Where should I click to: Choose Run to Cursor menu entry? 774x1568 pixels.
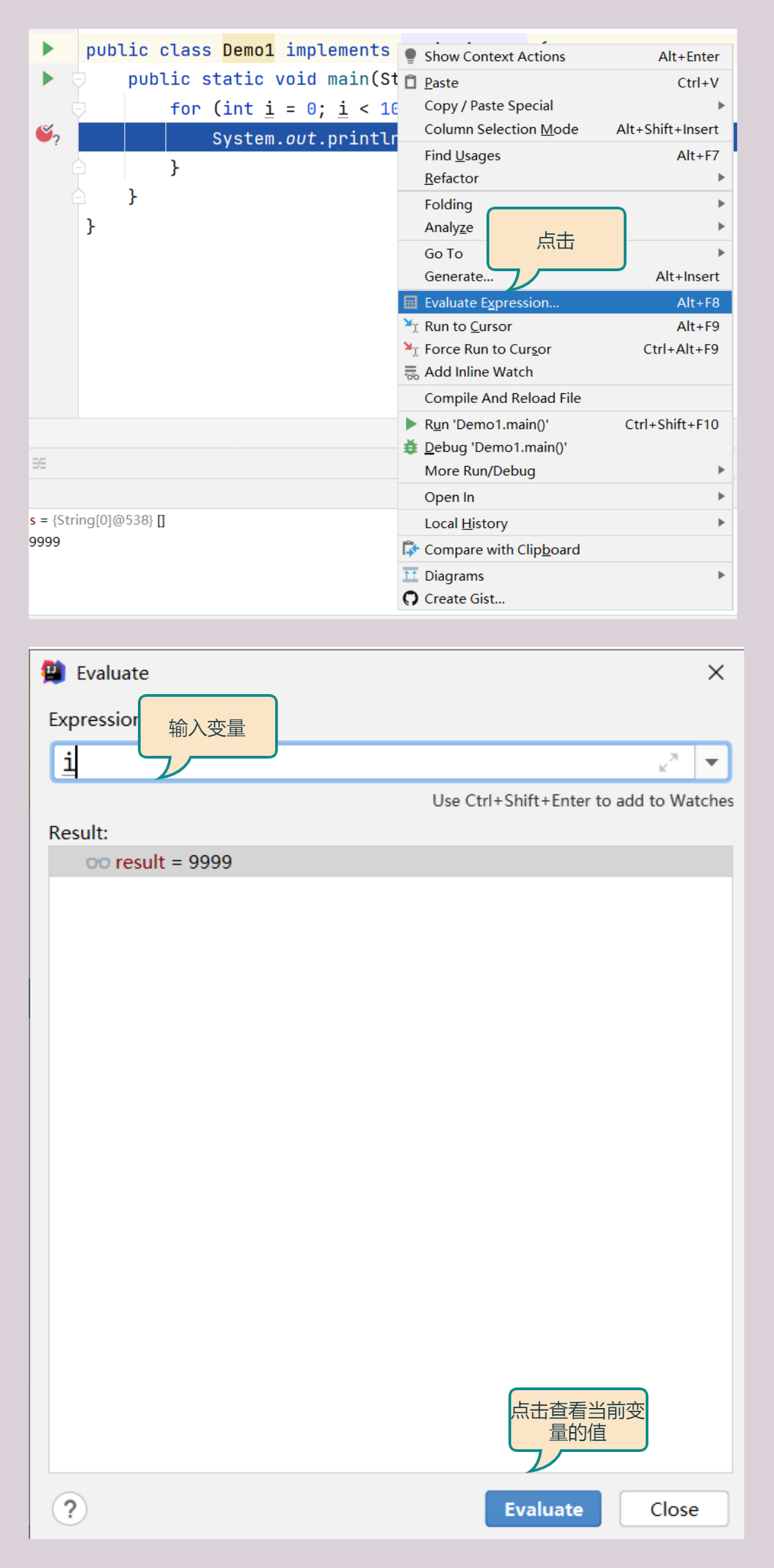[x=468, y=327]
